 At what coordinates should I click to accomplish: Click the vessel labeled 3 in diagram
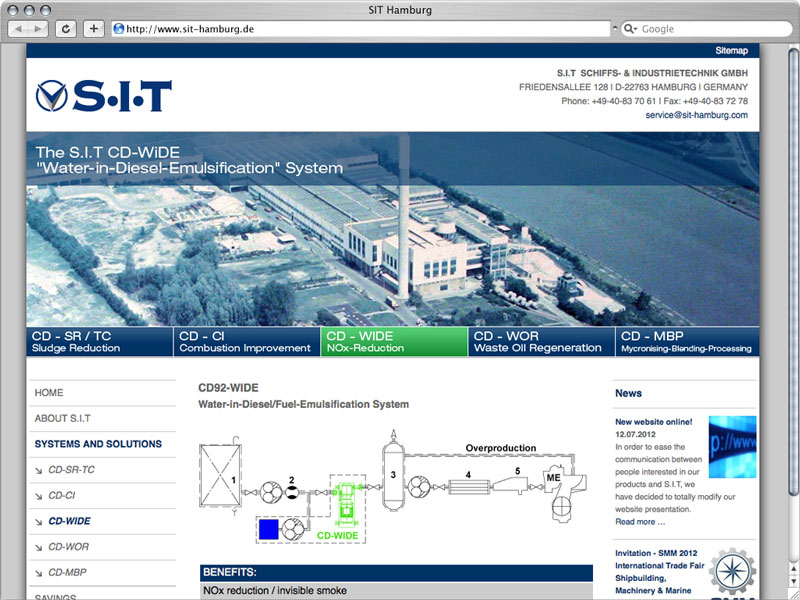point(393,474)
